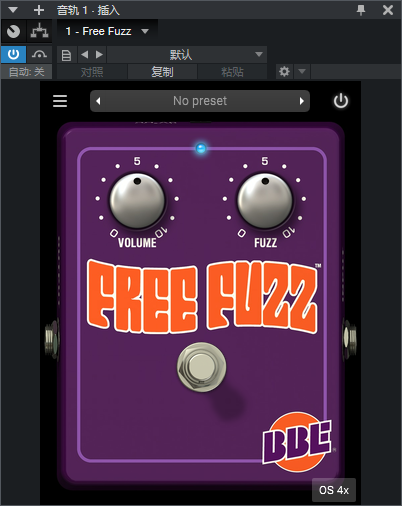The height and width of the screenshot is (506, 402).
Task: Click the FREE FUZZ pedal title
Action: pos(202,297)
